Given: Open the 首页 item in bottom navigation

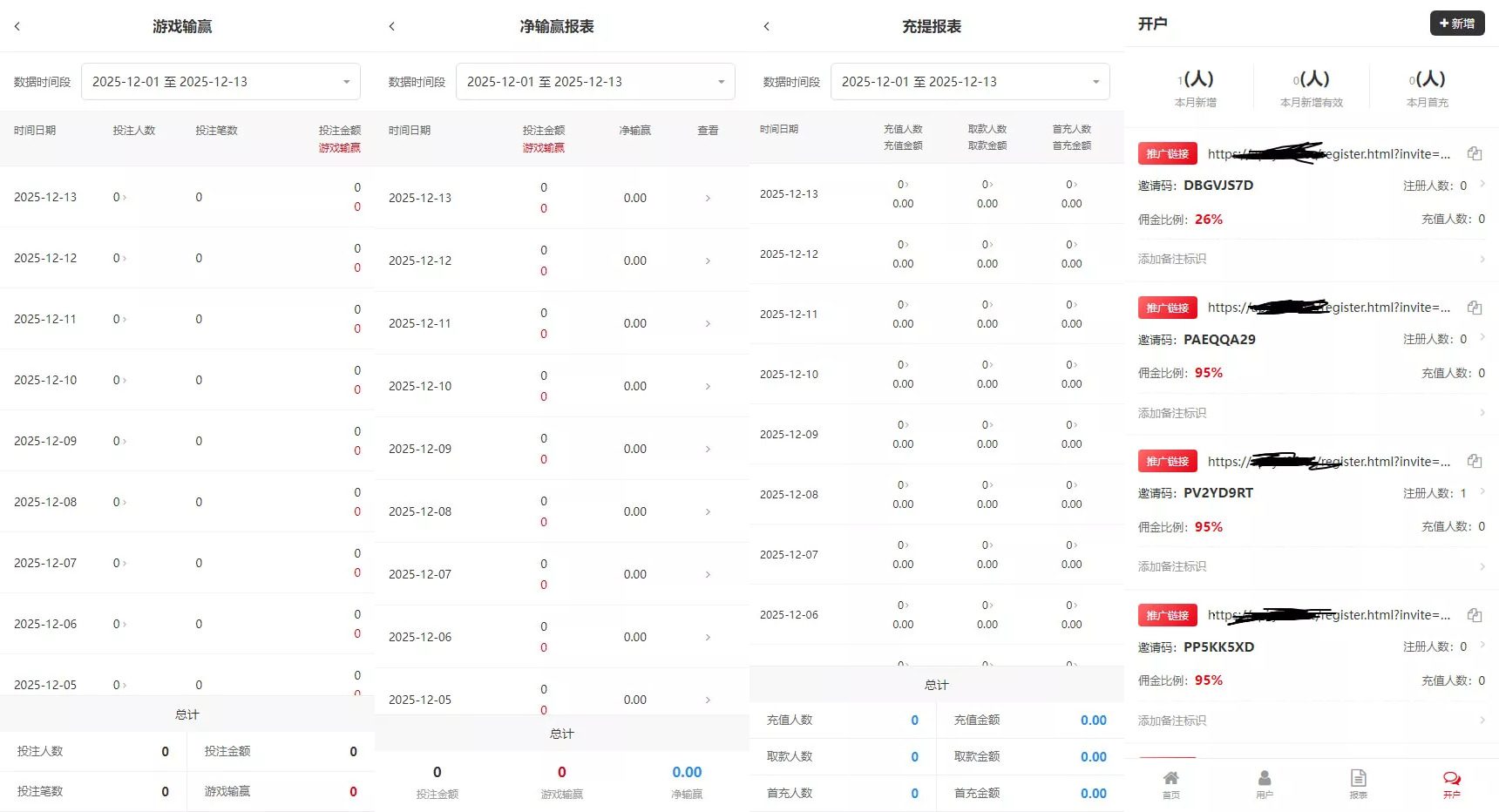Looking at the screenshot, I should click(1170, 782).
